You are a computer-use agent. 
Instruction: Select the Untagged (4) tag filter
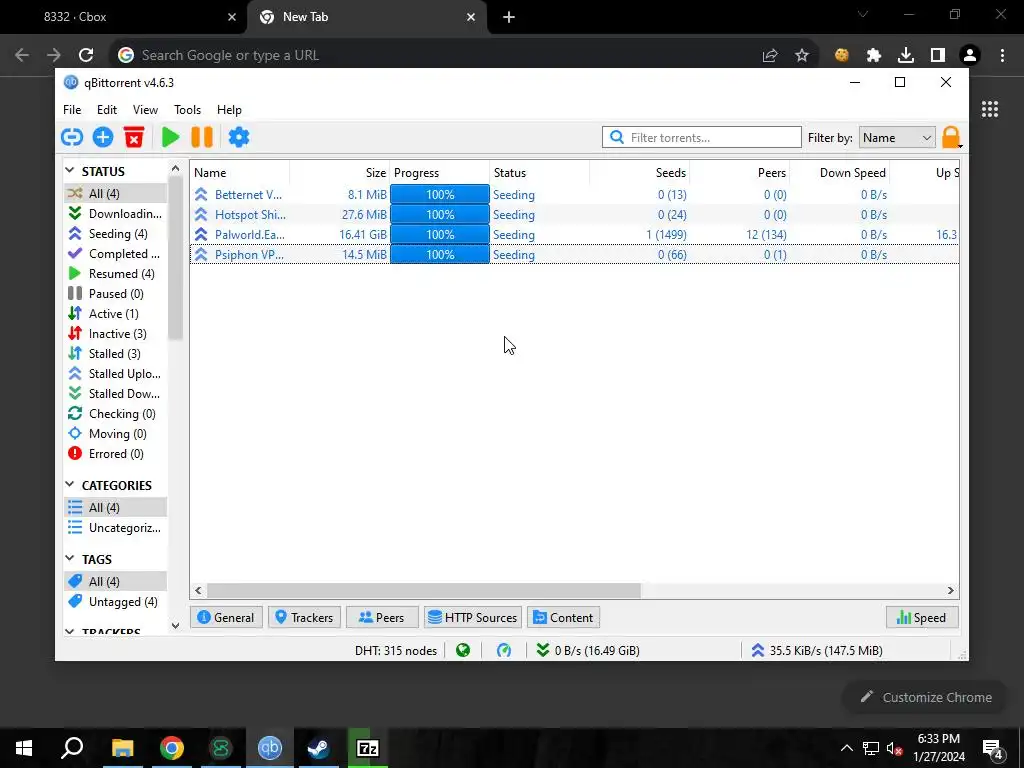tap(116, 601)
